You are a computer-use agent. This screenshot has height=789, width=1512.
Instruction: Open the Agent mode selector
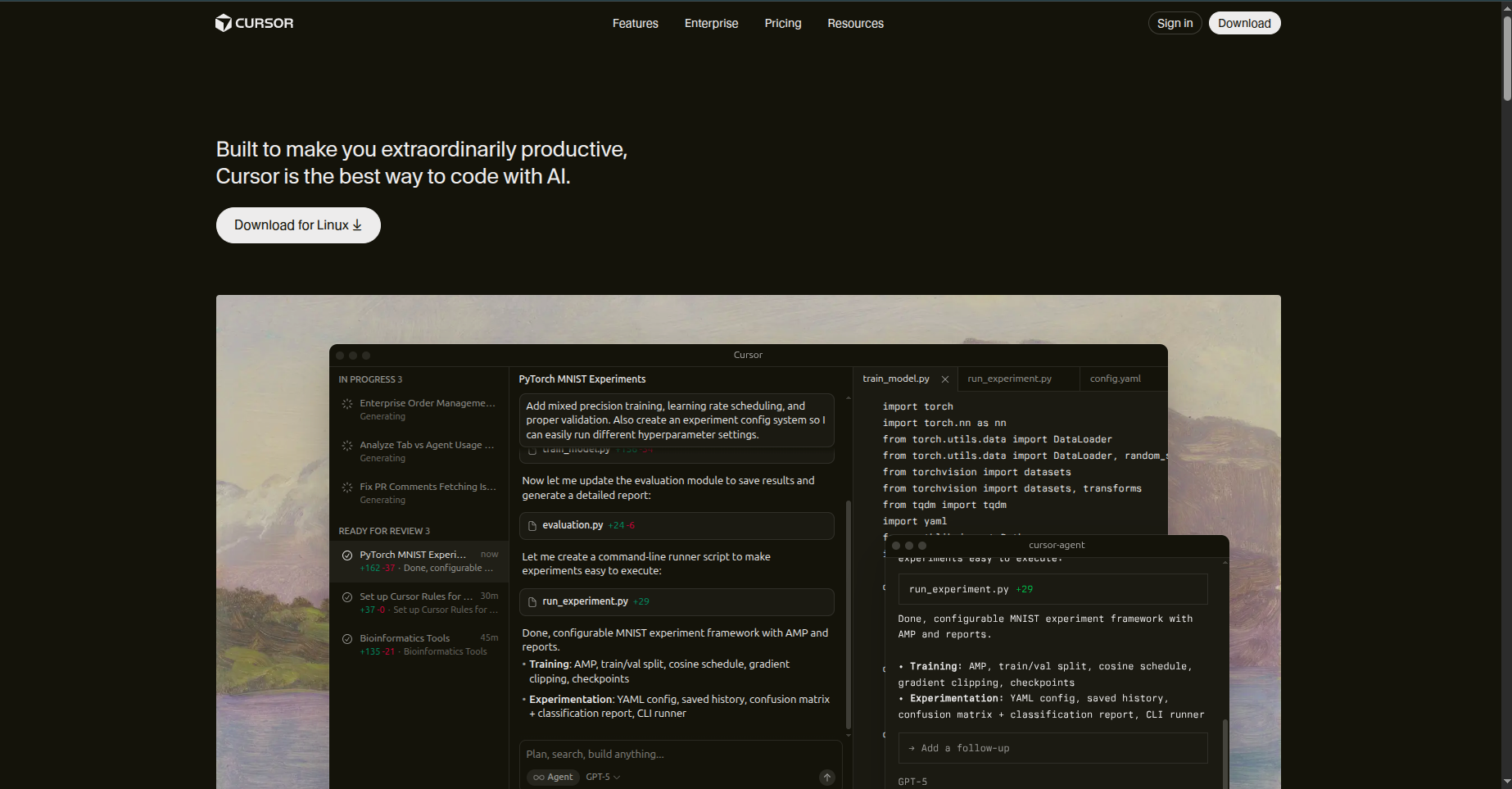pos(553,778)
